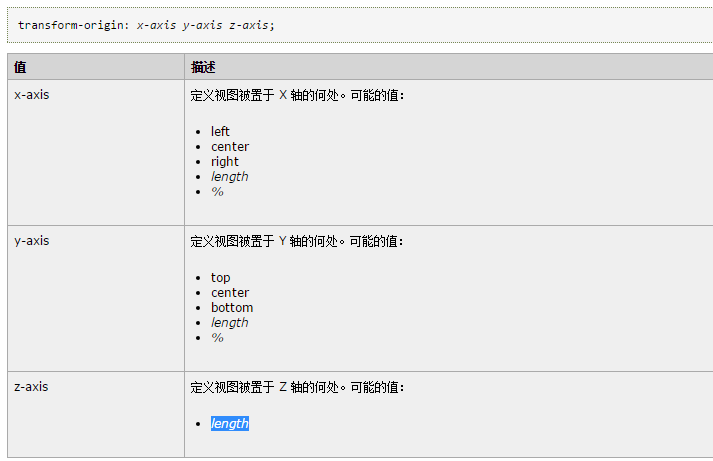The height and width of the screenshot is (461, 713).
Task: Click the highlighted 'length' in z-axis row
Action: click(229, 423)
